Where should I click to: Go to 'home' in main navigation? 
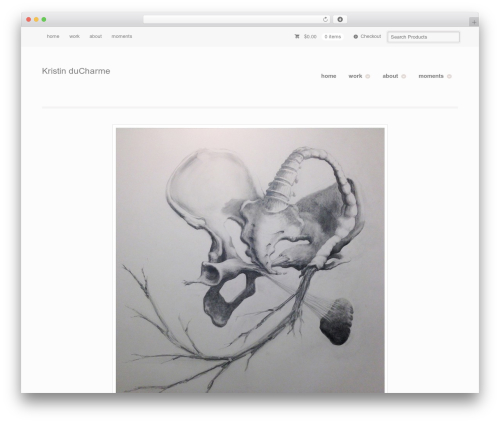[328, 76]
